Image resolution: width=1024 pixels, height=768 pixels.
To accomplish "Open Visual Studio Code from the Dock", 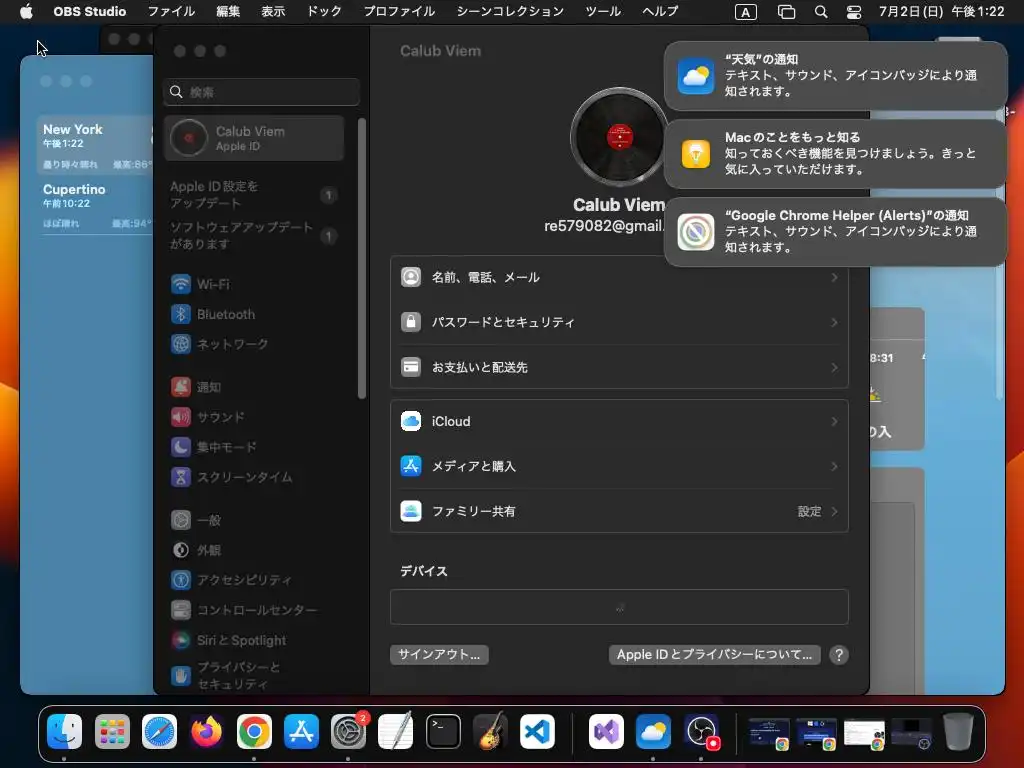I will point(537,731).
